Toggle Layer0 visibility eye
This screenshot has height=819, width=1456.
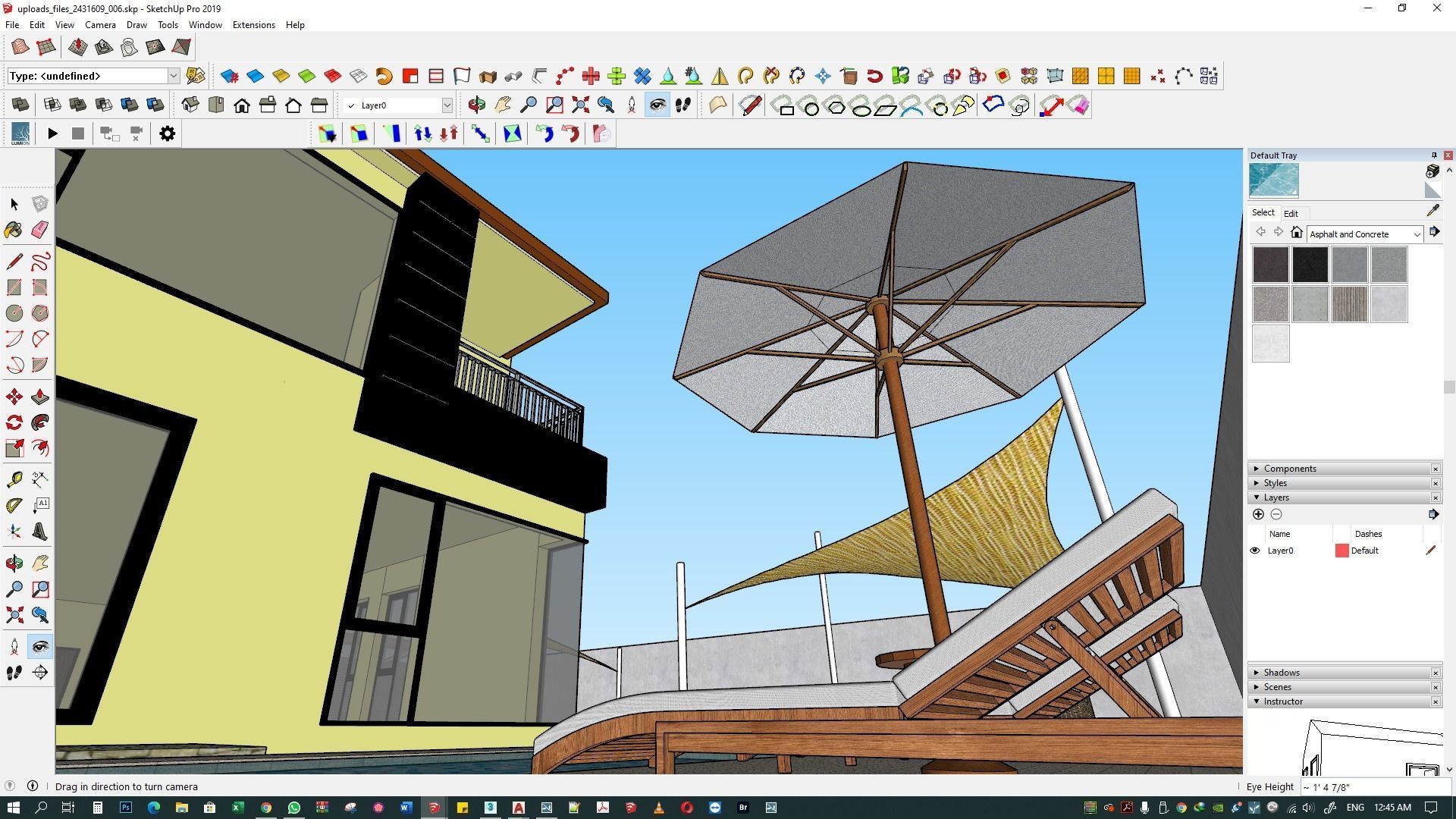point(1255,551)
